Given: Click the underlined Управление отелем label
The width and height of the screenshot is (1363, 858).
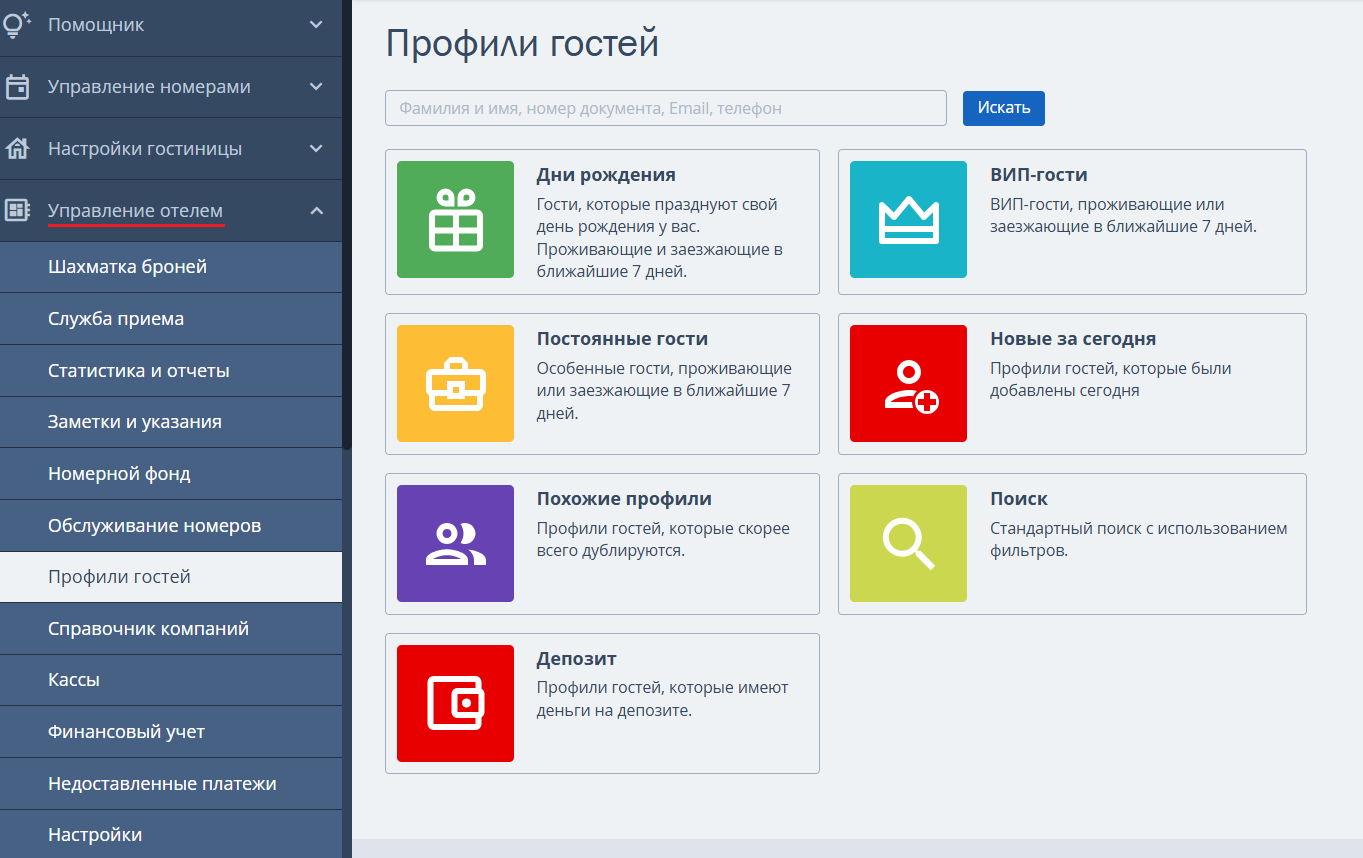Looking at the screenshot, I should (x=136, y=210).
